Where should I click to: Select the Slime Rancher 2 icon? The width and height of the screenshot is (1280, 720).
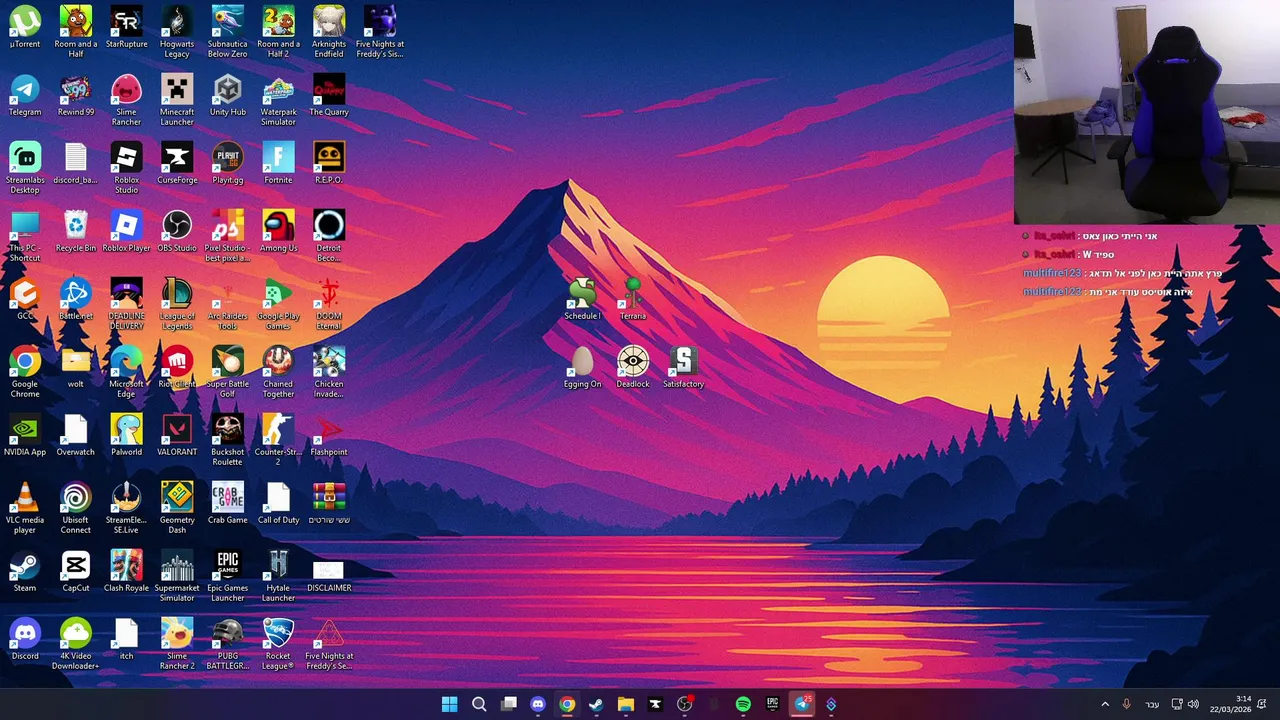(x=177, y=644)
